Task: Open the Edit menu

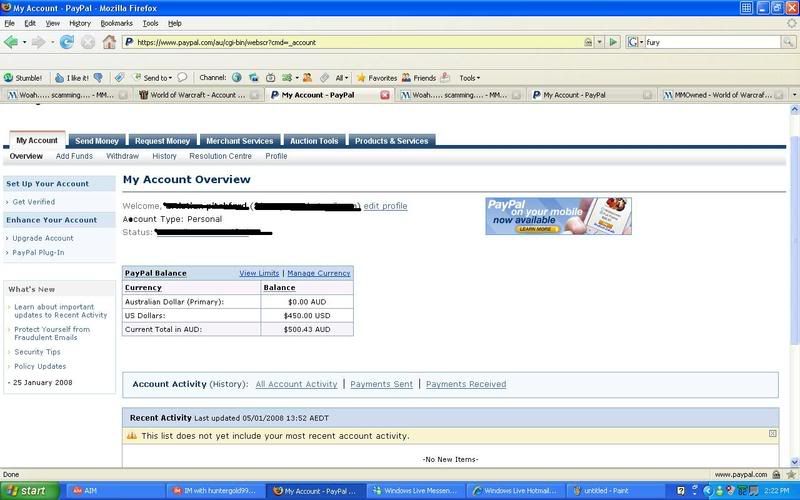Action: [x=30, y=23]
